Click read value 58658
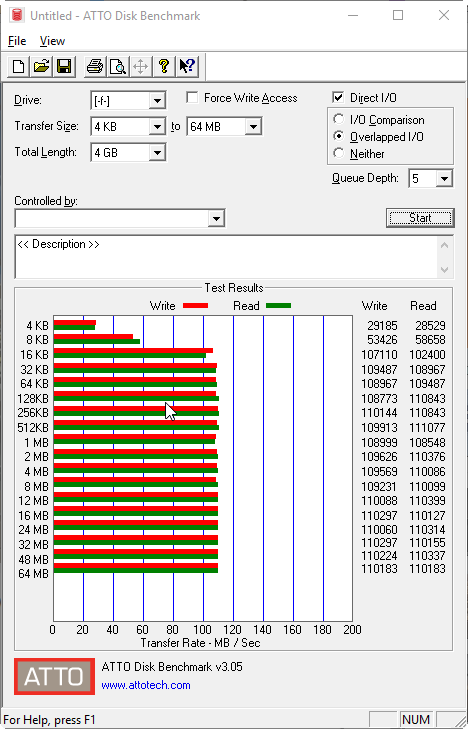Screen dimensions: 468x729 coord(430,340)
